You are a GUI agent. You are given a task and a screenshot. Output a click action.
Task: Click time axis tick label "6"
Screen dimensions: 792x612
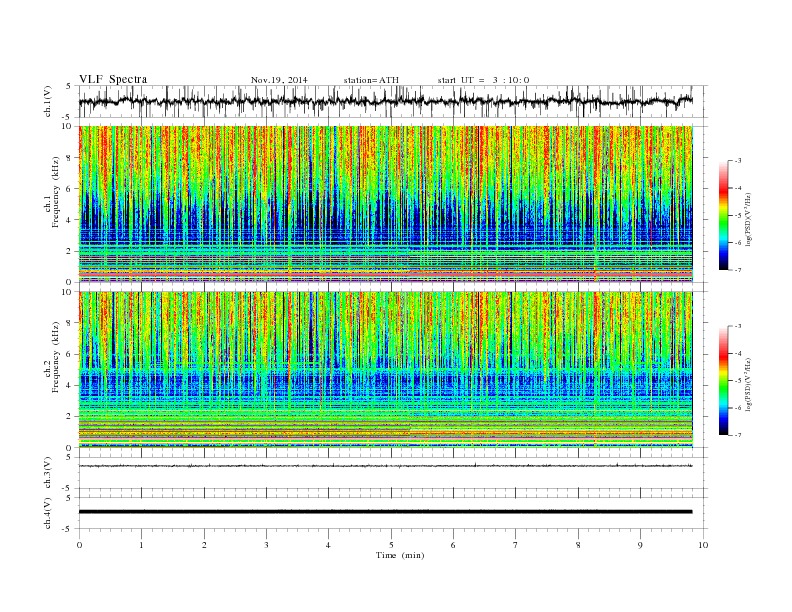[453, 545]
